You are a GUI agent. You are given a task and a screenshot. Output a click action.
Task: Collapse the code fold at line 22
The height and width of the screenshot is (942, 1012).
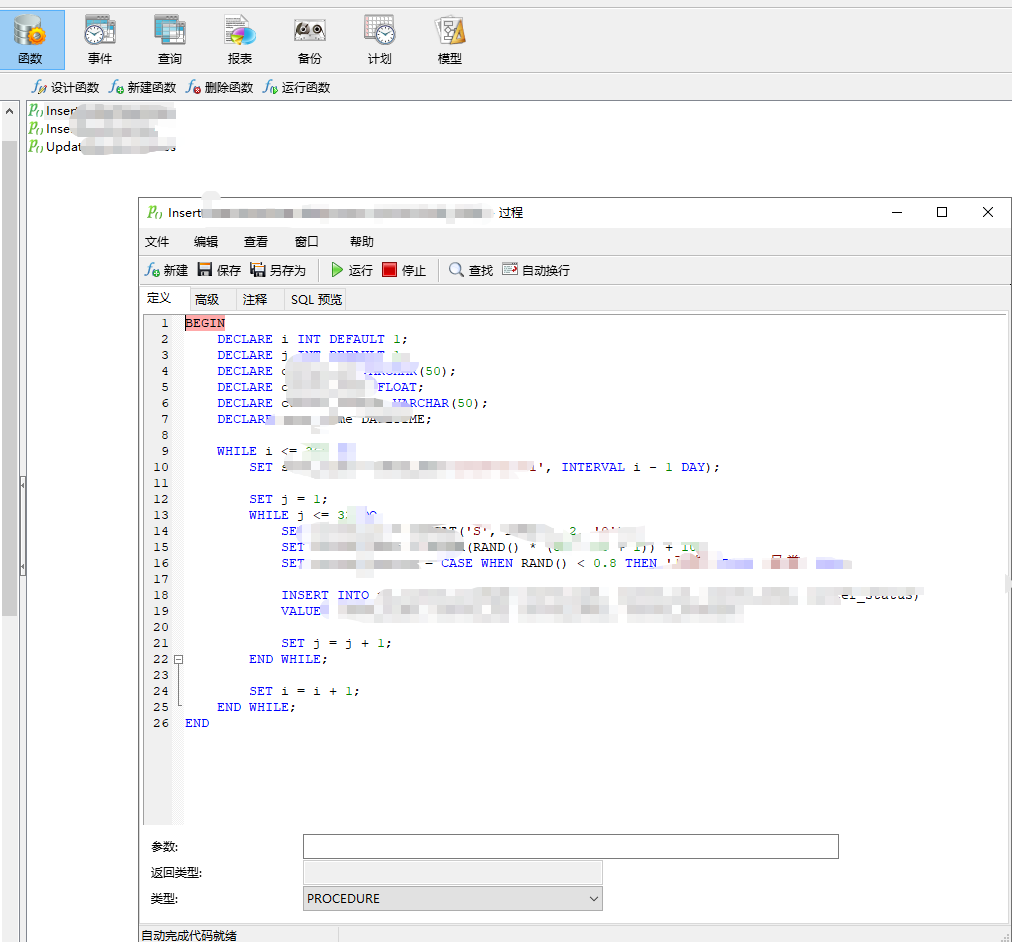(179, 659)
